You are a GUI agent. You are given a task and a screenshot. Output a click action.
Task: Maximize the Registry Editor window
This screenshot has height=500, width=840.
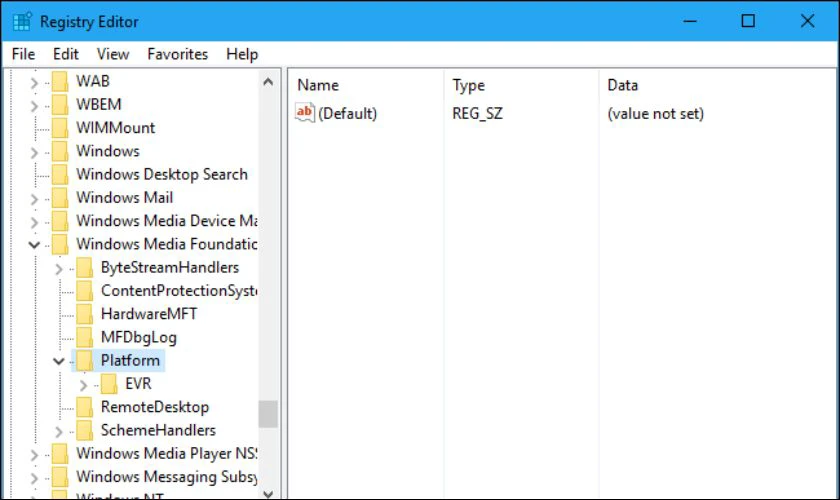click(748, 21)
